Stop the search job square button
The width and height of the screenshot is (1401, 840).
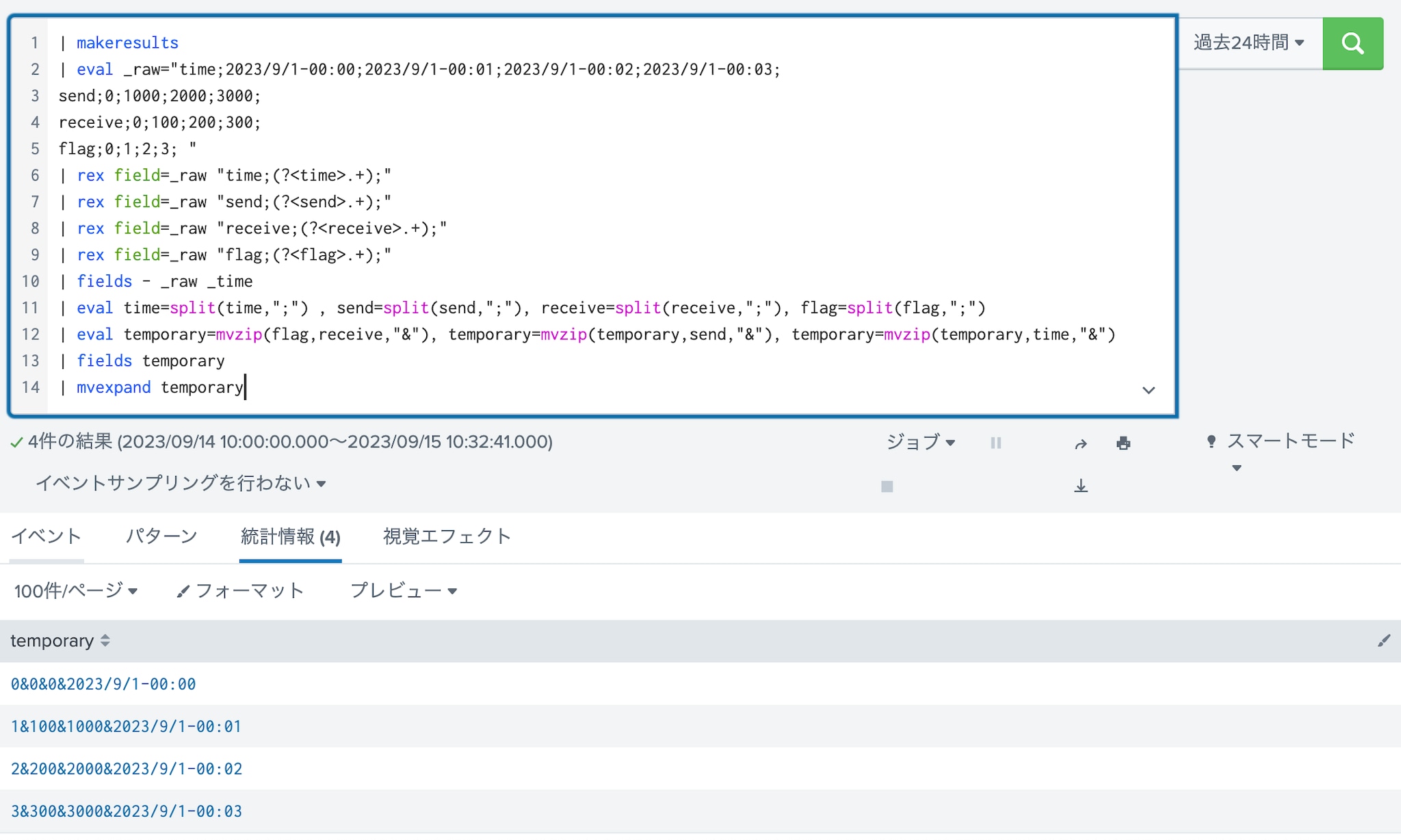887,486
